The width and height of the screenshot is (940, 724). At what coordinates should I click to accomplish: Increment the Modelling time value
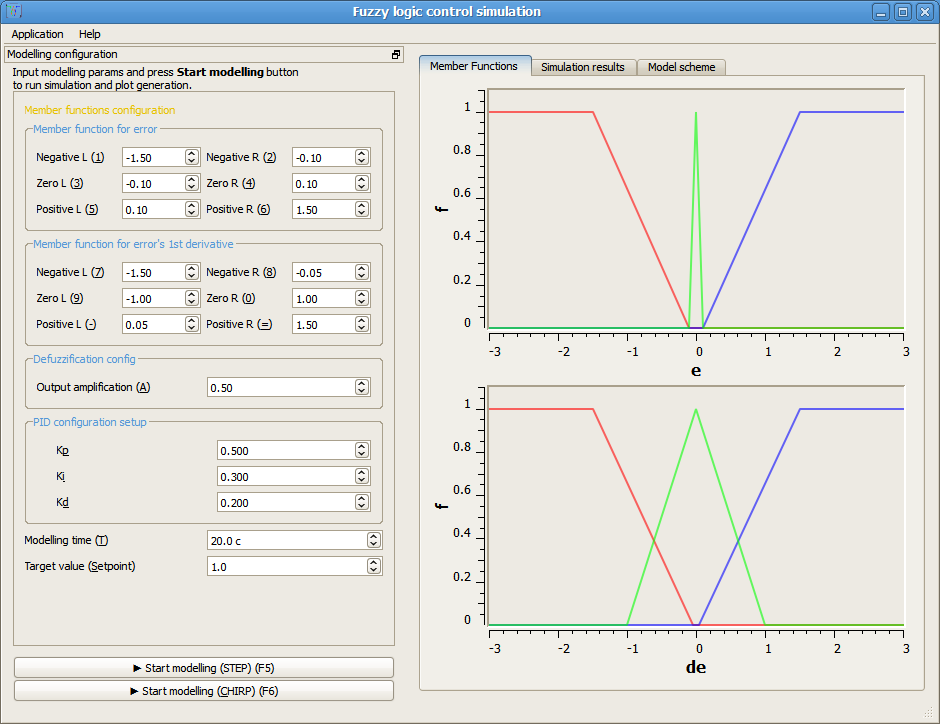pos(373,536)
